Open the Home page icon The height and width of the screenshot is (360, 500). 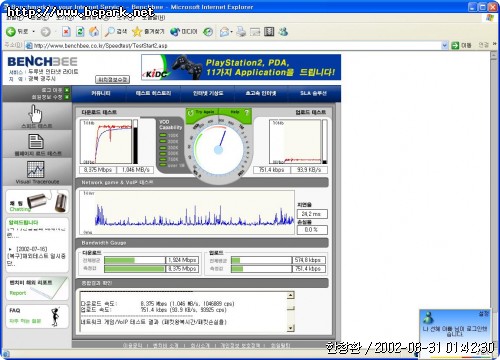point(94,32)
